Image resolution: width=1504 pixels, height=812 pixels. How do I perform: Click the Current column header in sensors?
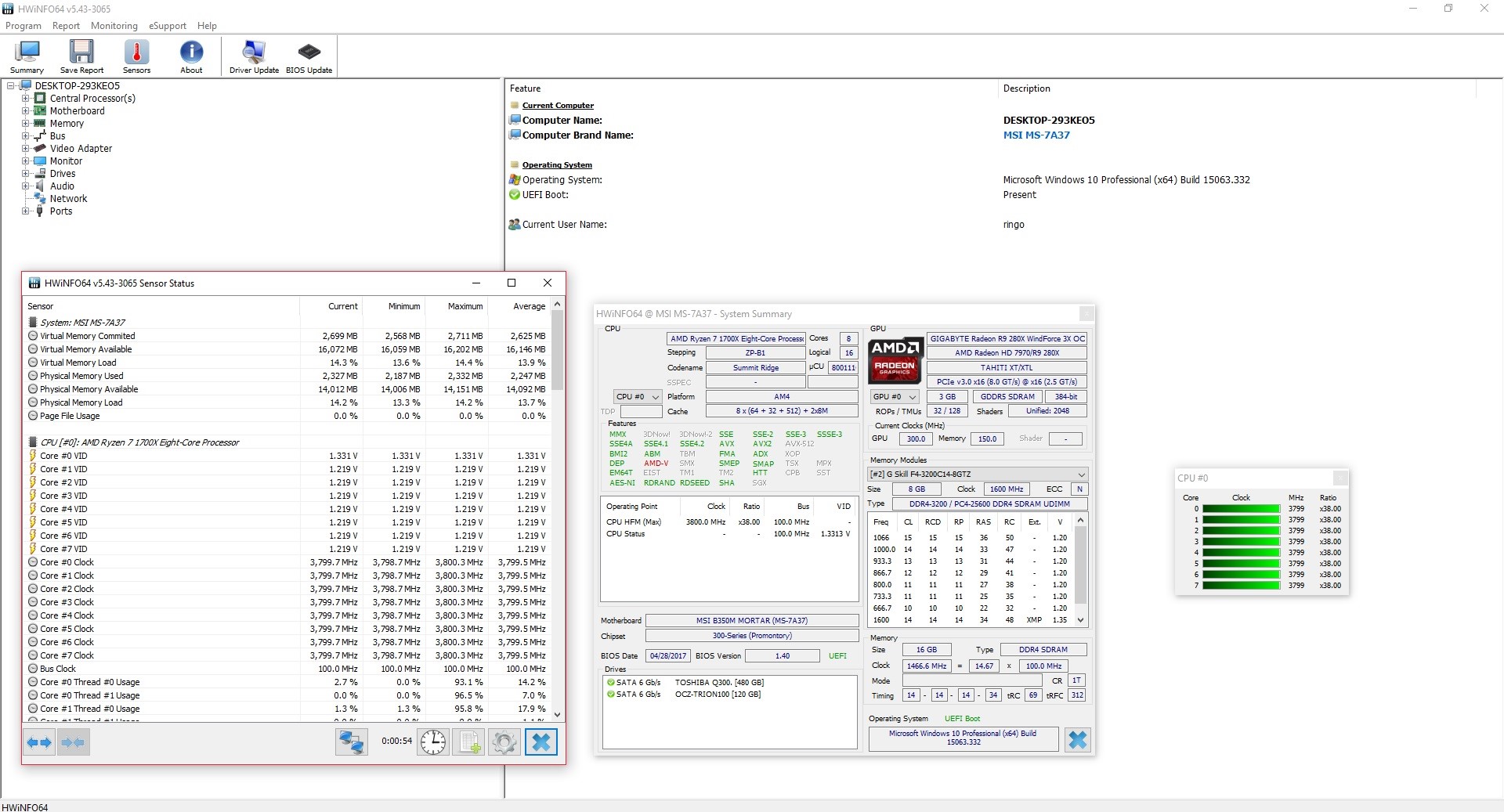[331, 306]
